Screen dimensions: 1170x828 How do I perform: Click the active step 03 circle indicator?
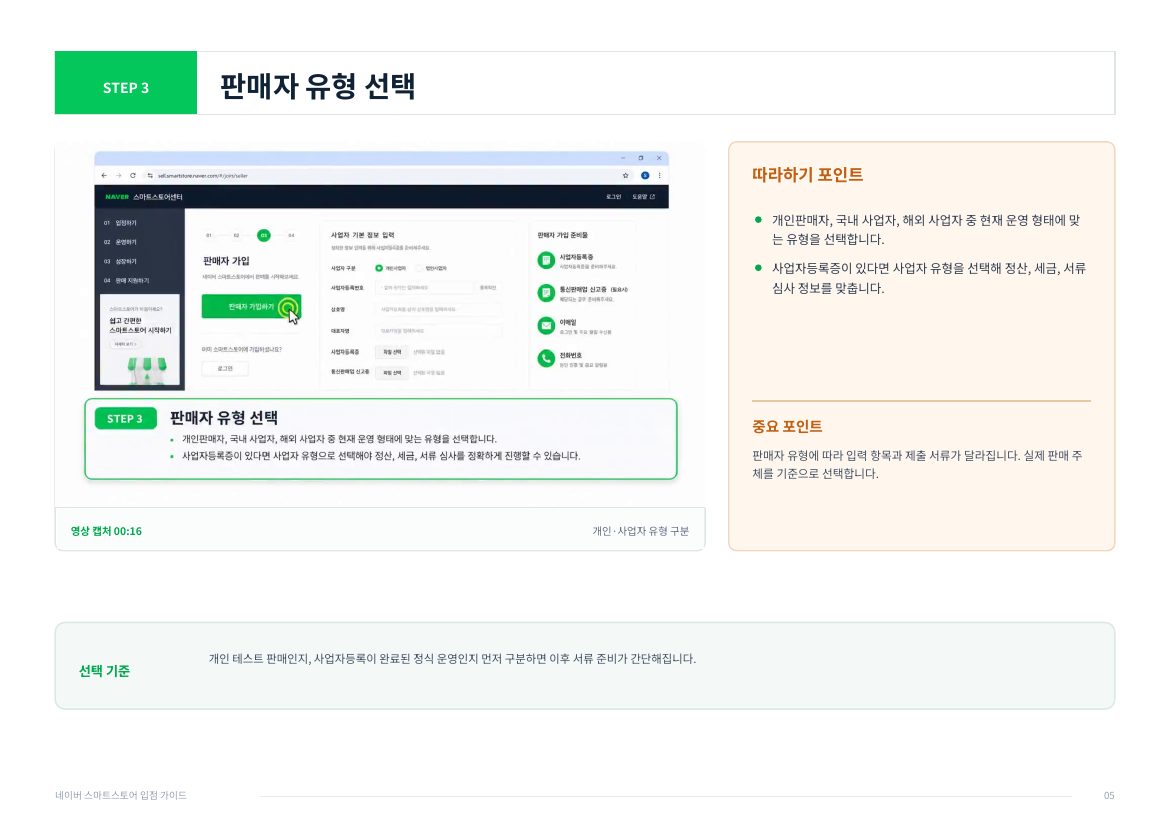[263, 235]
